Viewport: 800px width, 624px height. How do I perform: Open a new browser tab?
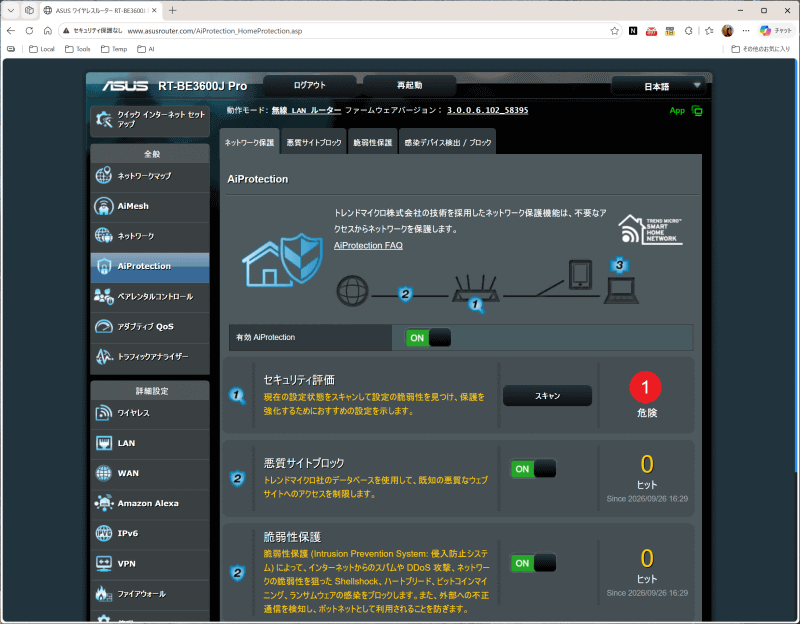[x=172, y=10]
